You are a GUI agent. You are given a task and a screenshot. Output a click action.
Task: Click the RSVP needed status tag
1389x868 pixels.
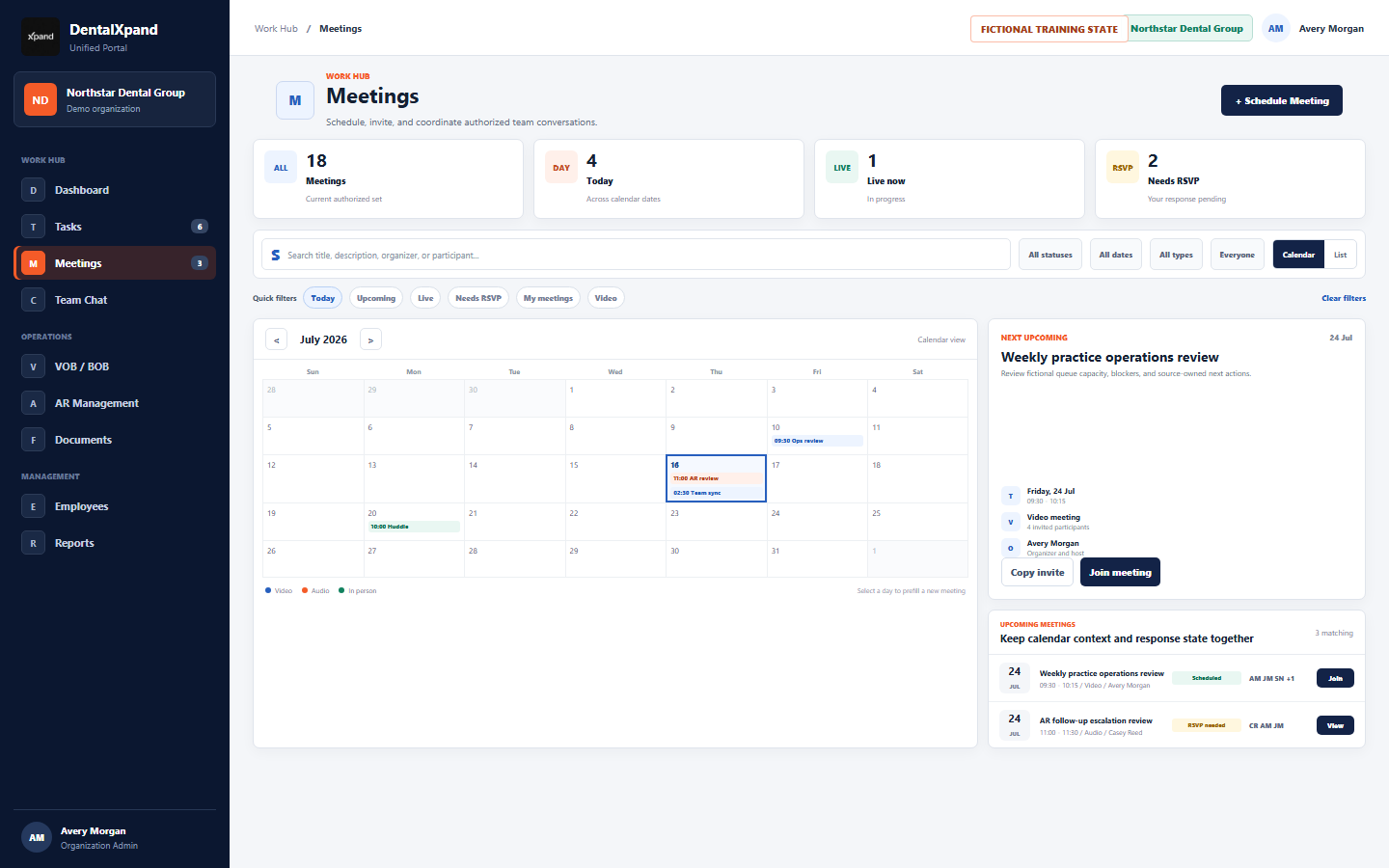(x=1207, y=725)
